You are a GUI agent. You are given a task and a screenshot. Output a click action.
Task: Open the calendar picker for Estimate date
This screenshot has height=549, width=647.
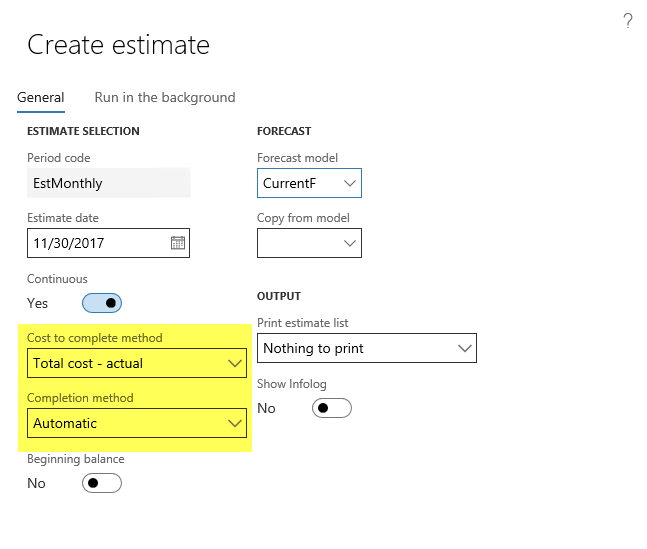177,243
